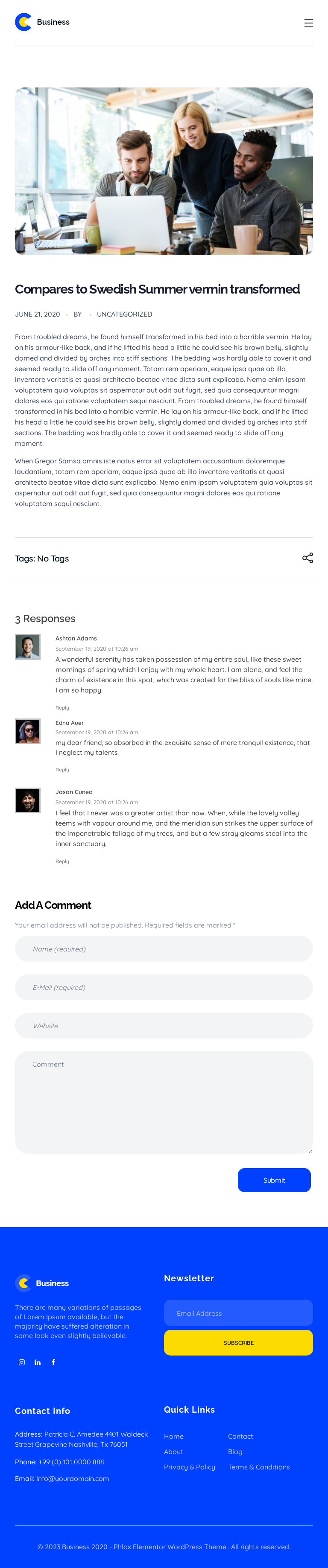Click Jason Cuneo's avatar image
The height and width of the screenshot is (1568, 328).
point(28,800)
